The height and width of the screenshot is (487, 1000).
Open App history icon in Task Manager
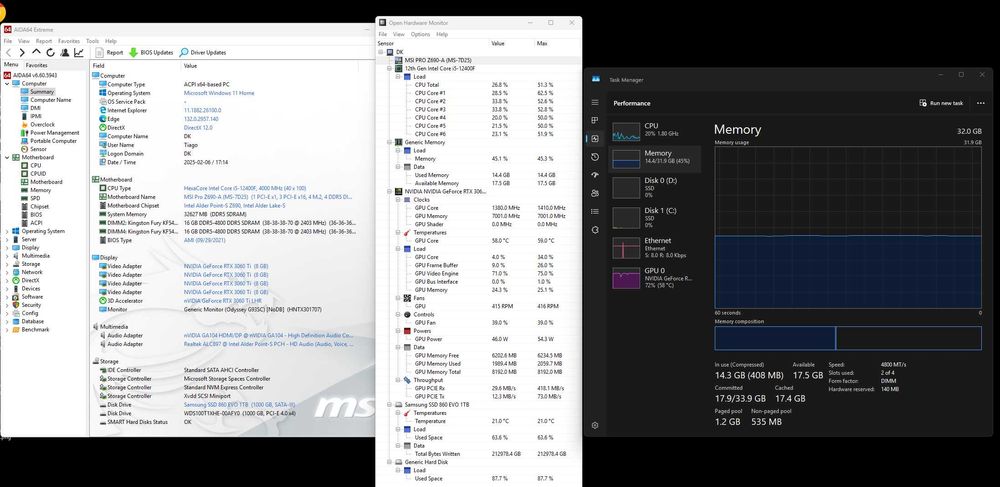coord(595,157)
